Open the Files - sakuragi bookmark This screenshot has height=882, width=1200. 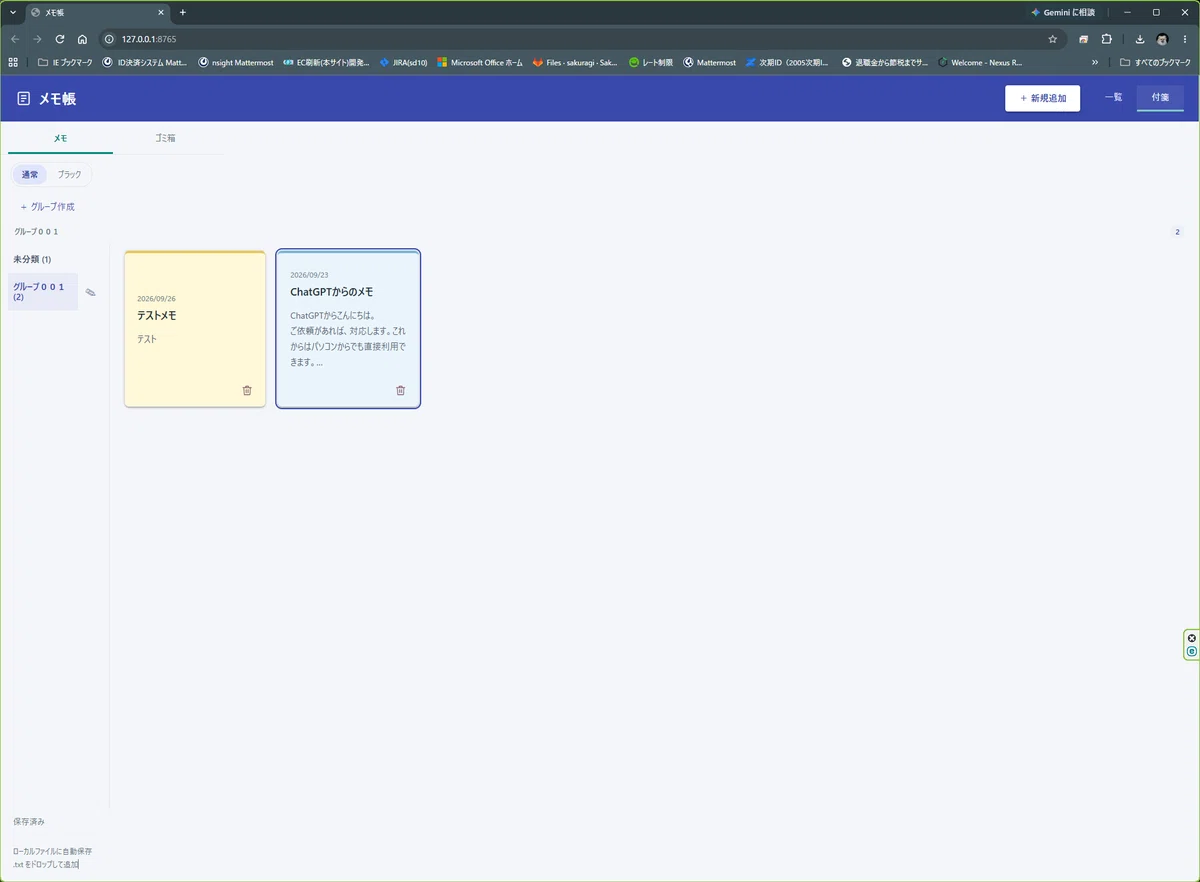point(575,62)
